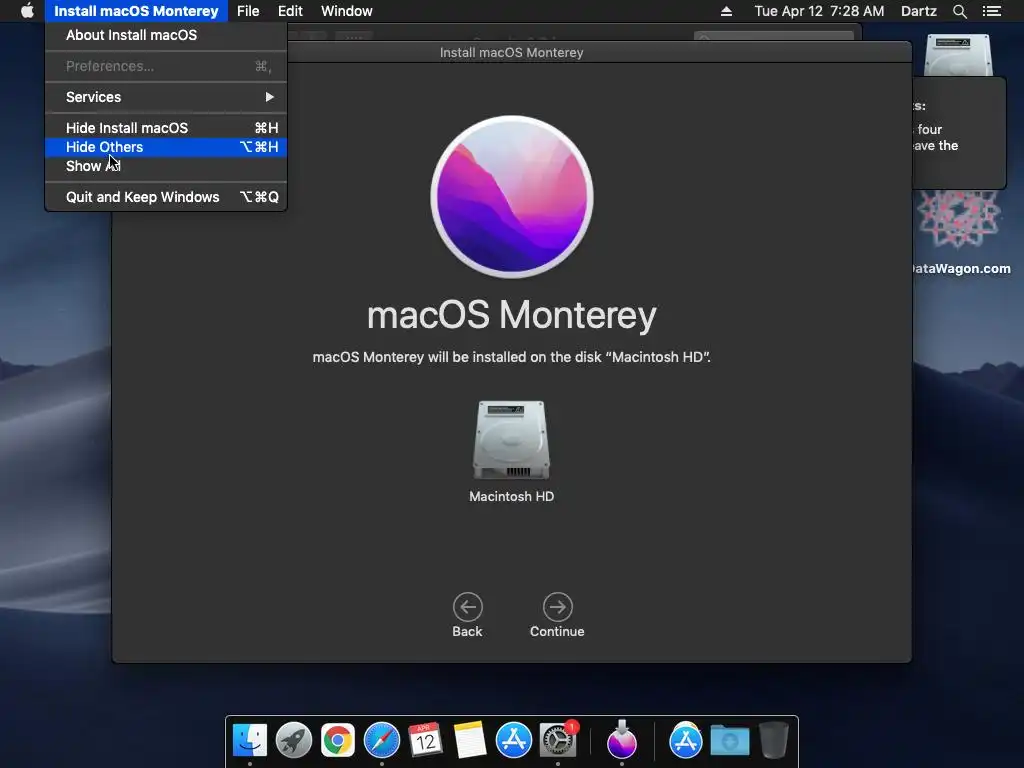Click the macOS Monterey logo image

click(512, 197)
